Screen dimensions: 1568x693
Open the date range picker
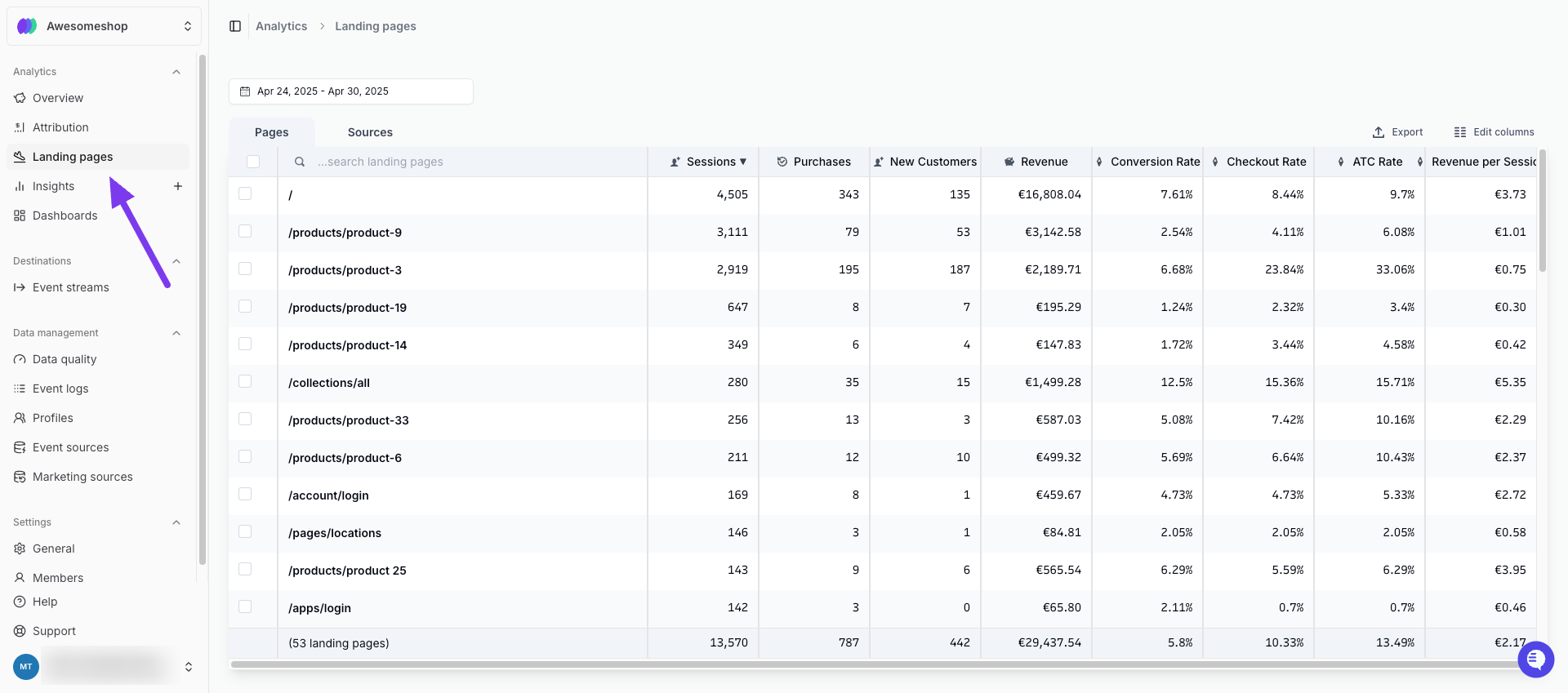pyautogui.click(x=351, y=91)
